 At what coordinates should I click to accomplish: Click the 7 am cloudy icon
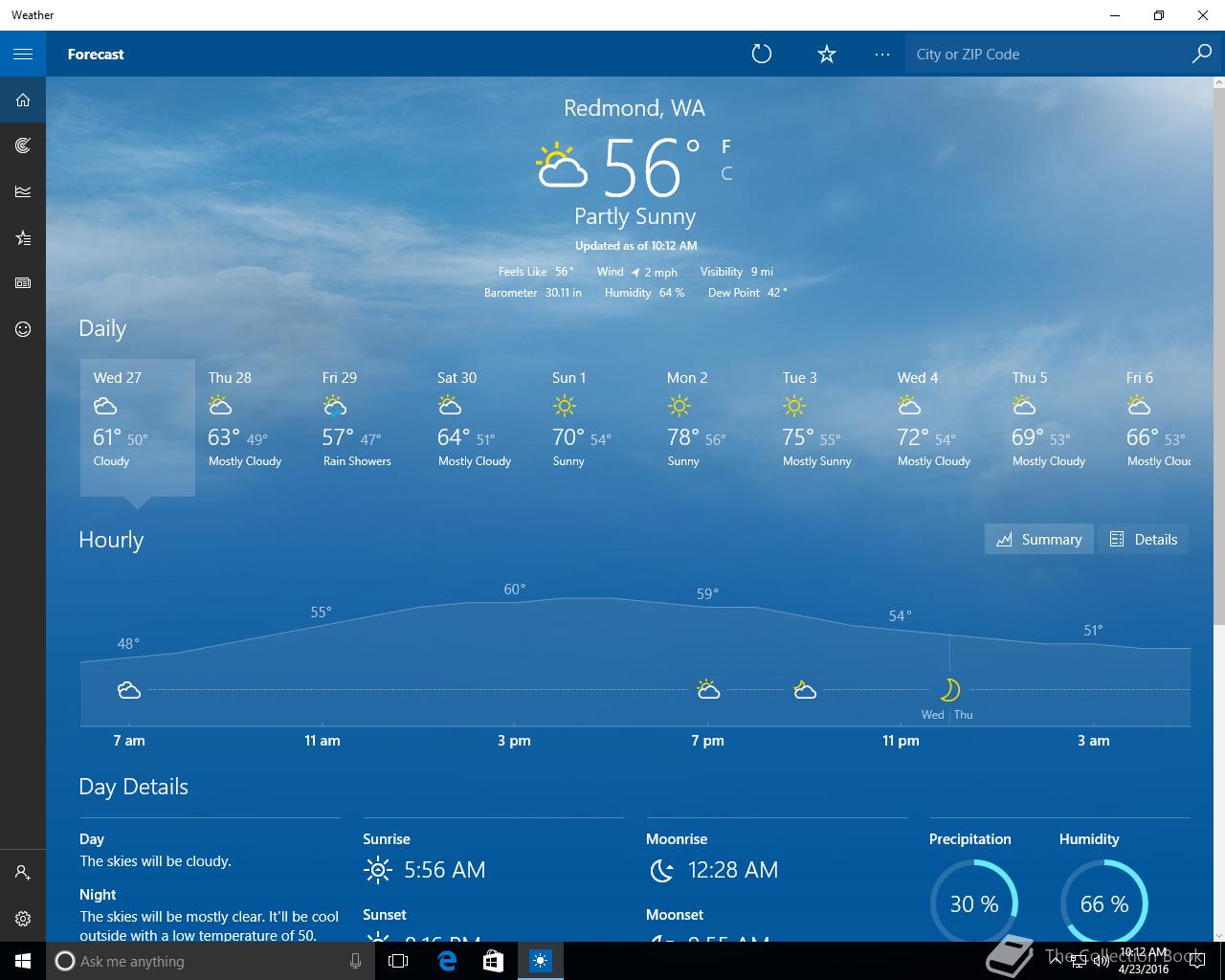click(x=129, y=690)
